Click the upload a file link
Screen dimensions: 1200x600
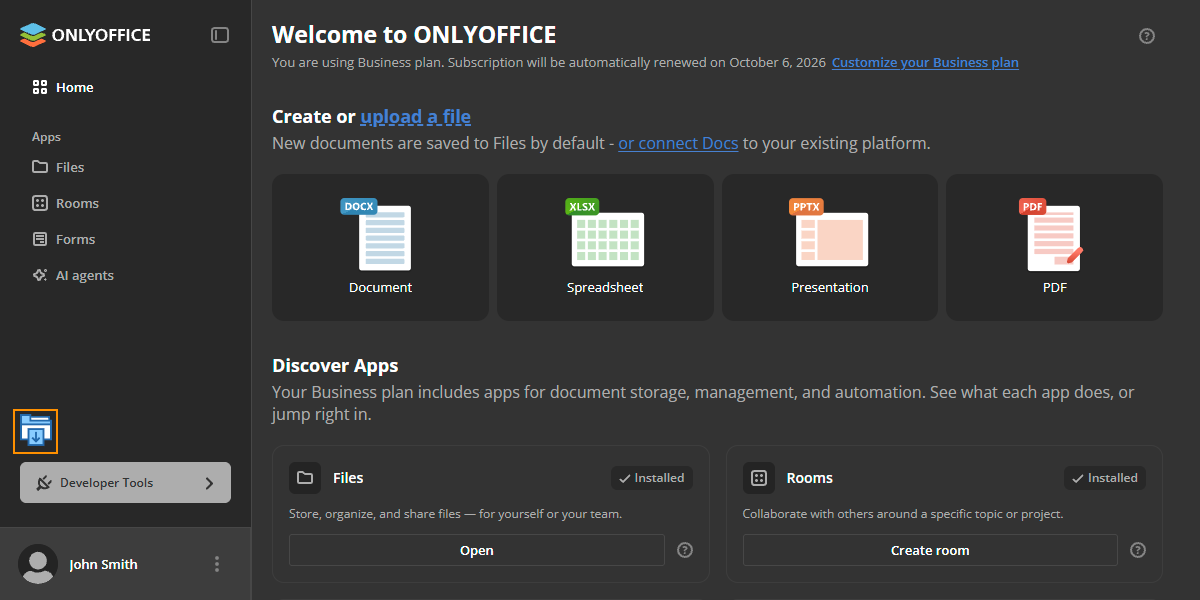coord(416,117)
